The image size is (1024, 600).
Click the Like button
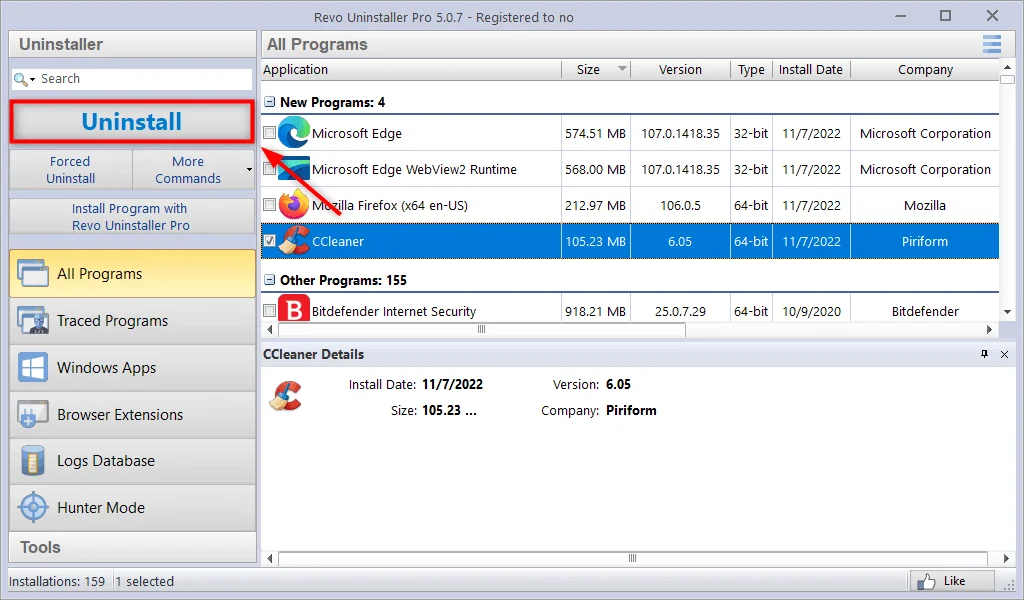952,581
